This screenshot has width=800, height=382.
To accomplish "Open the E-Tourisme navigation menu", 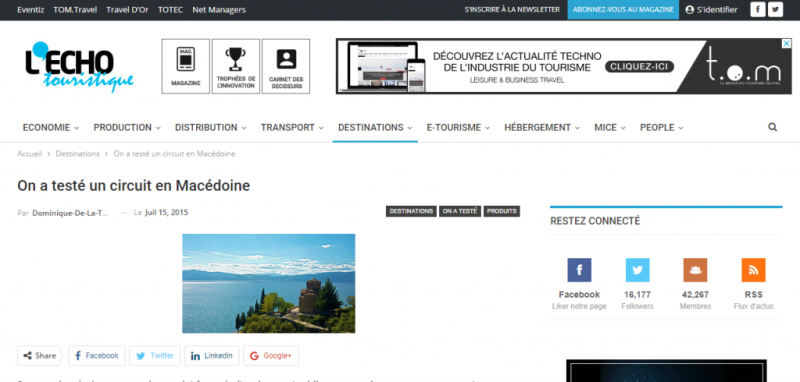I will click(458, 128).
